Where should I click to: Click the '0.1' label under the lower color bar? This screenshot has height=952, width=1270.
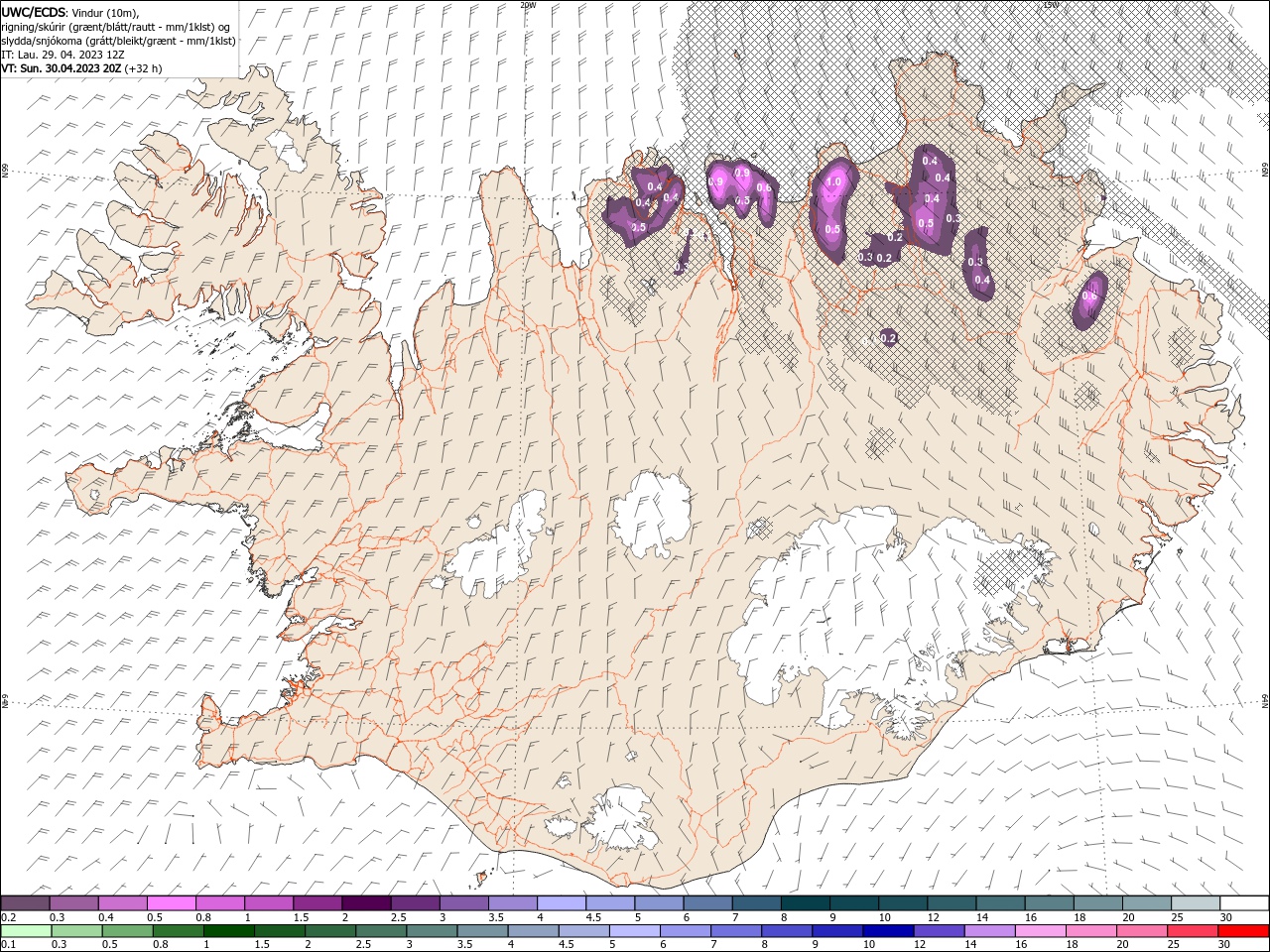(x=7, y=945)
